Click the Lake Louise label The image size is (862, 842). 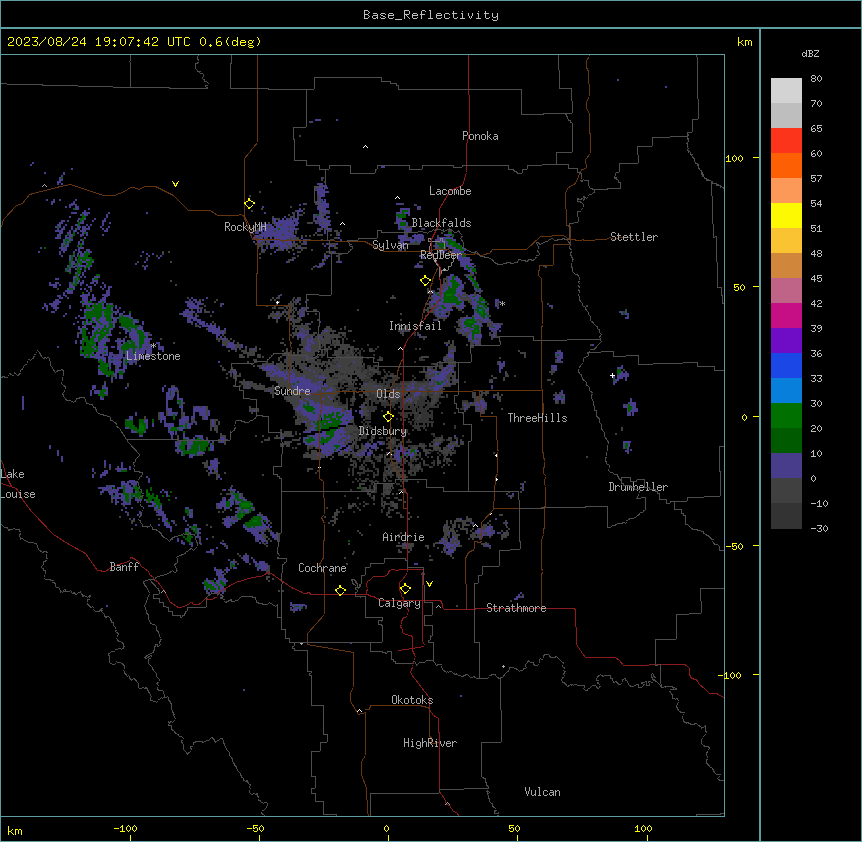pos(17,484)
